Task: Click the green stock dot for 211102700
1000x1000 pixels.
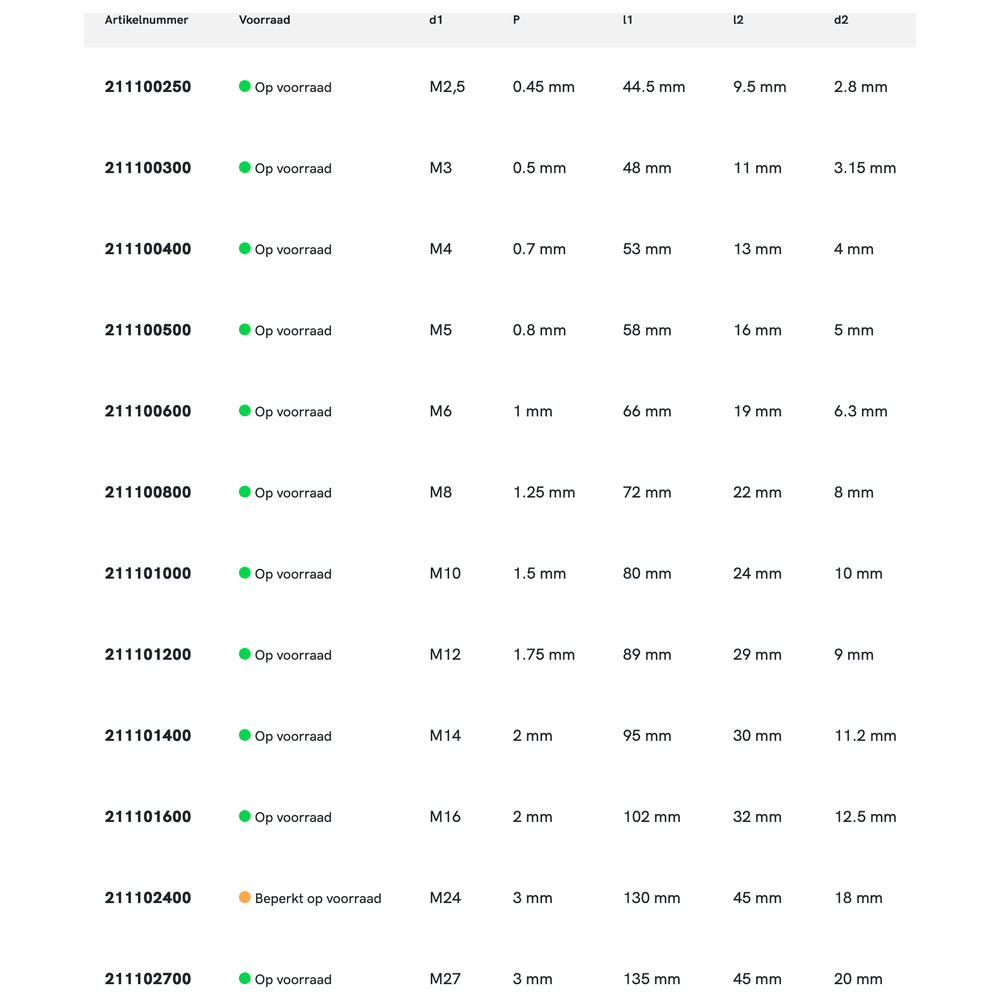Action: [x=244, y=978]
